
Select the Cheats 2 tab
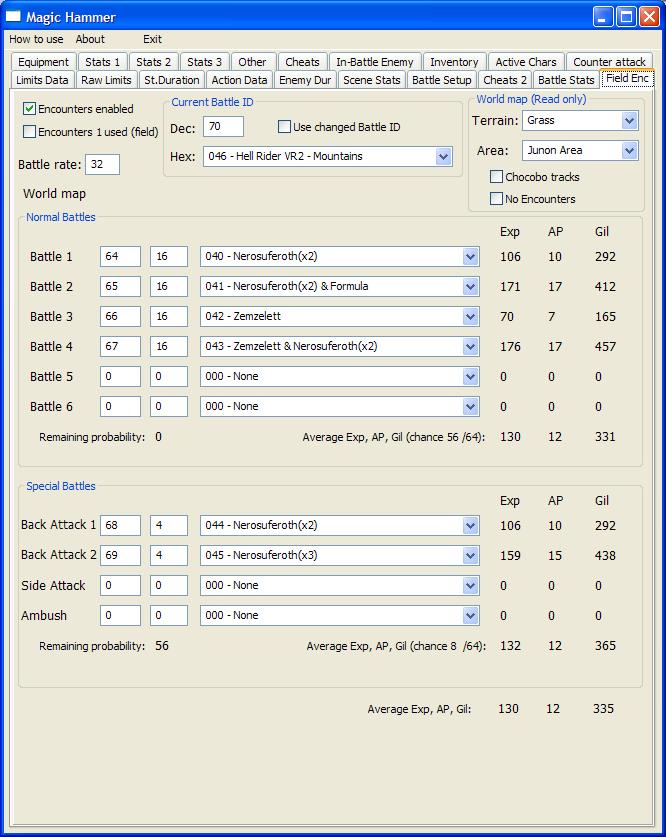pos(505,80)
